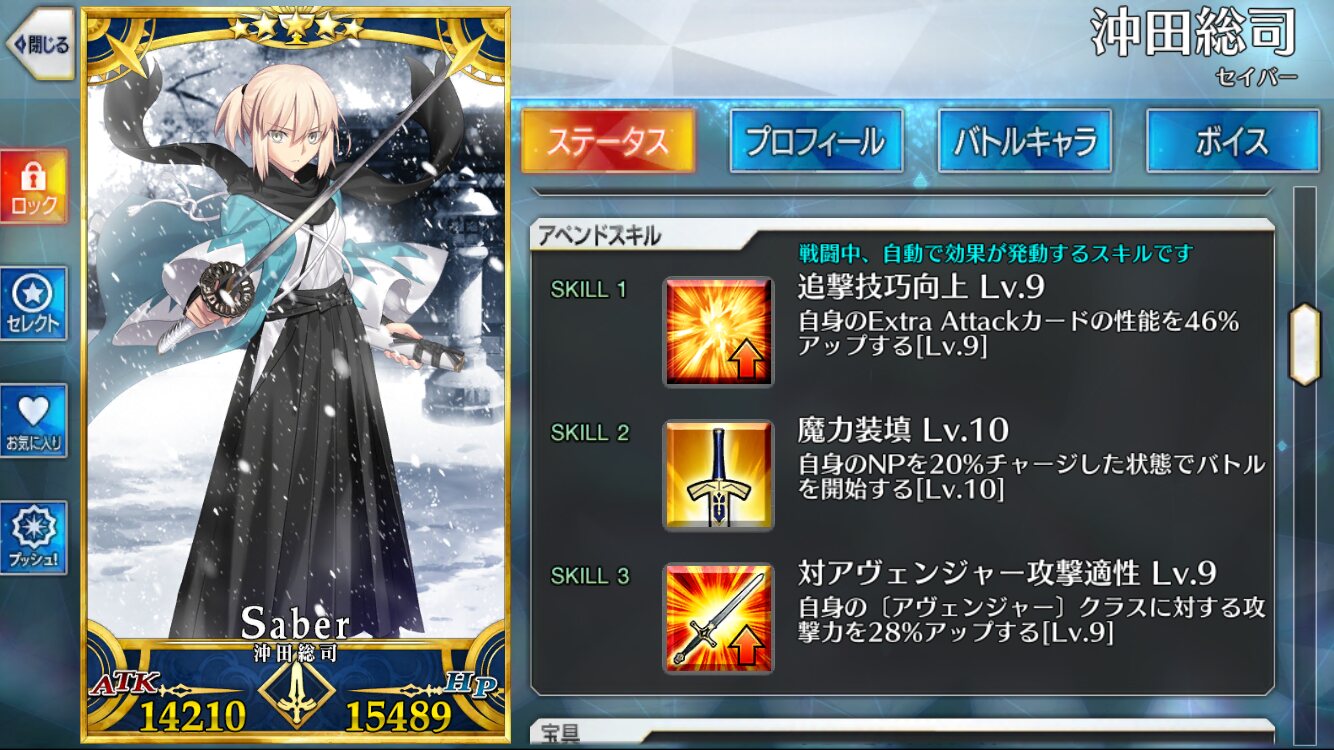Toggle the ロック lock button
This screenshot has width=1334, height=750.
click(34, 187)
